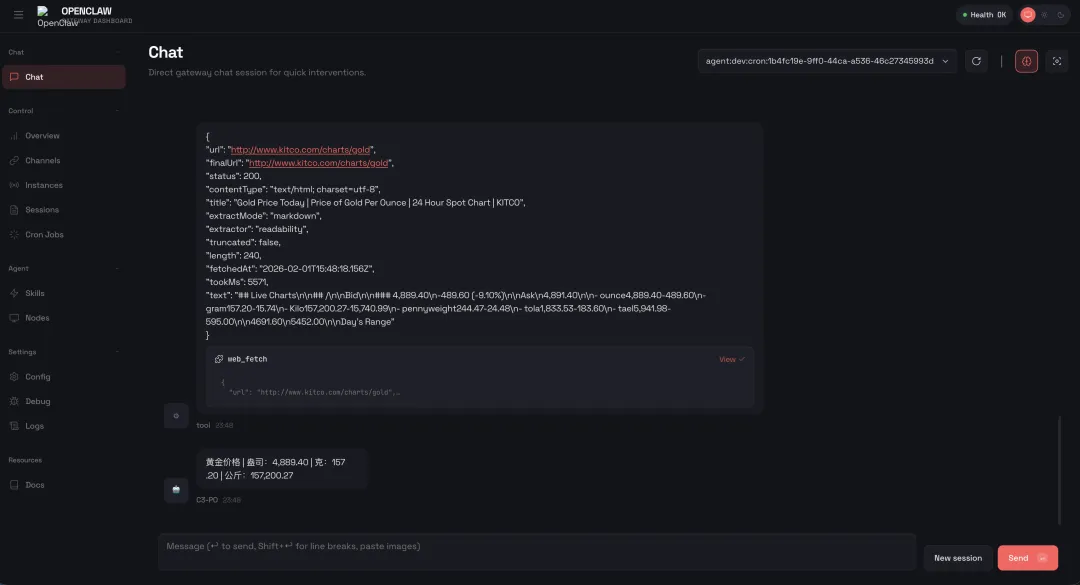This screenshot has height=585, width=1080.
Task: Open the Instances page
Action: click(44, 185)
